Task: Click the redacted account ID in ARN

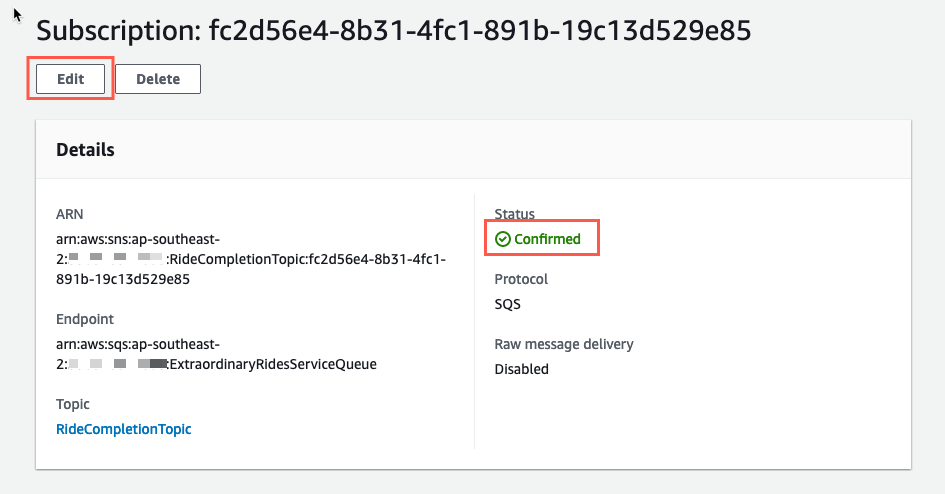Action: pos(116,258)
